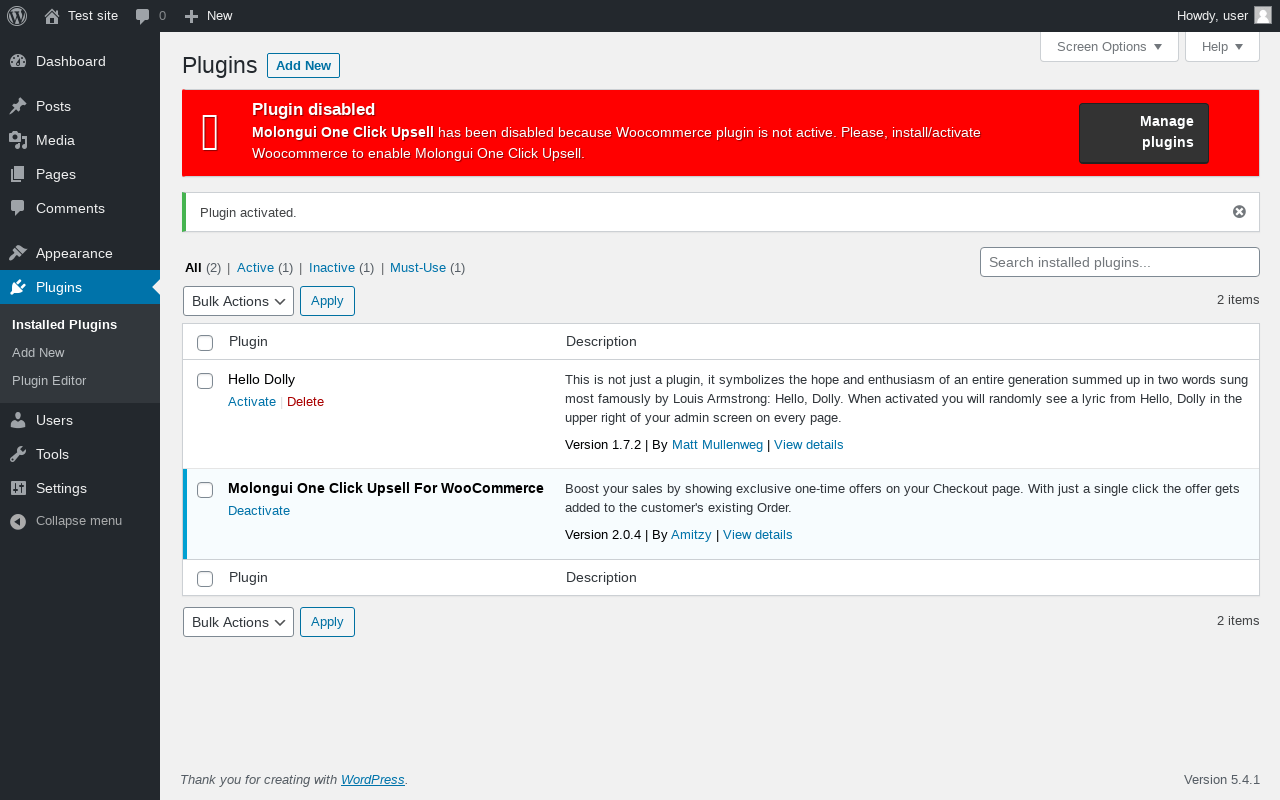View details for Molongui One Click Upsell
The image size is (1280, 800).
pyautogui.click(x=757, y=535)
